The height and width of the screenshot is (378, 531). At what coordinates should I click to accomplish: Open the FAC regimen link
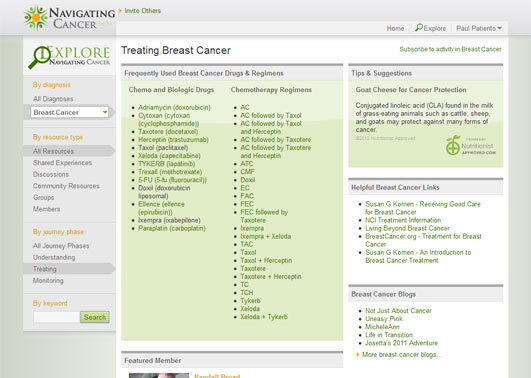click(247, 196)
